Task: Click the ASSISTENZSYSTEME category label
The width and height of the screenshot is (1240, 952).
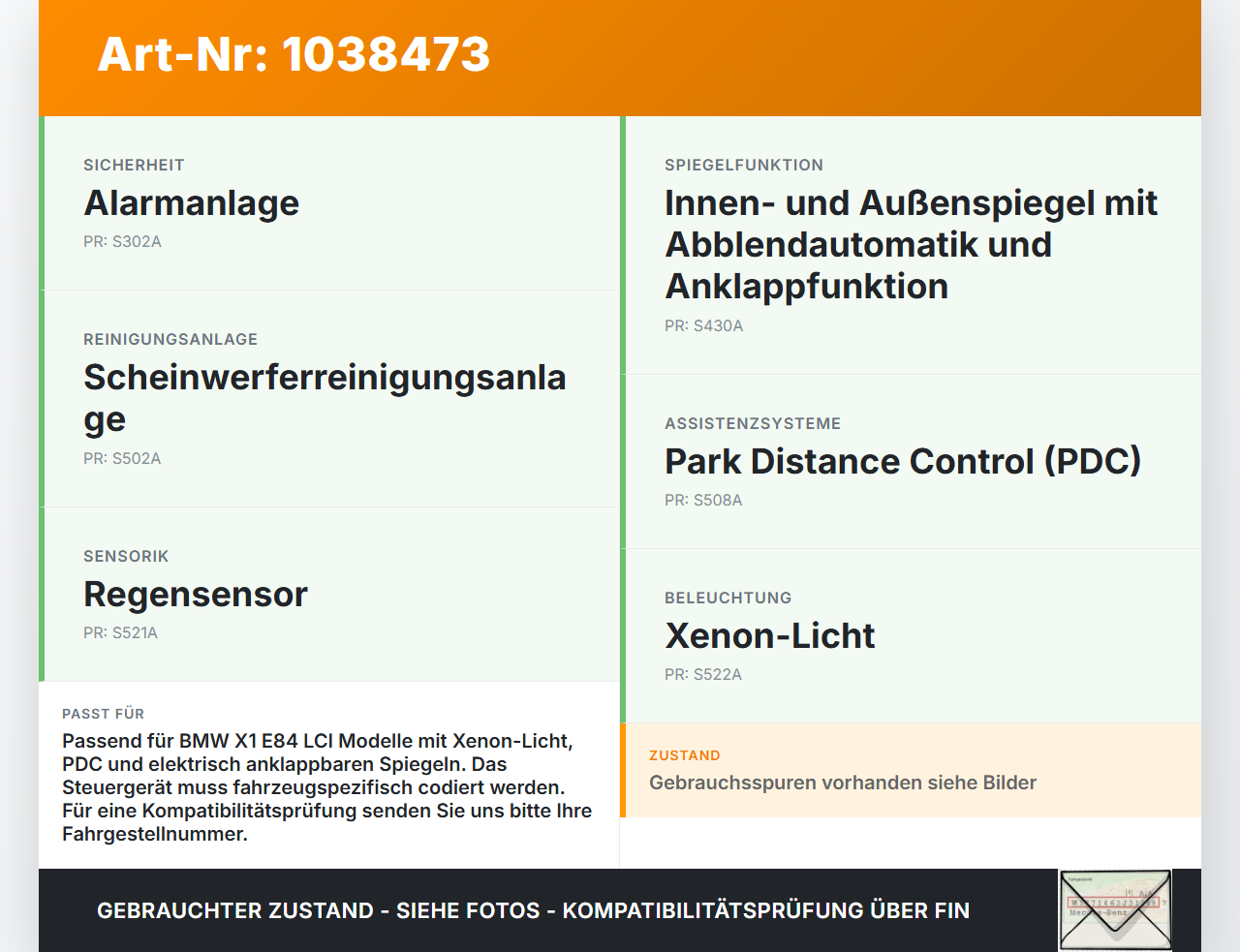Action: (753, 424)
